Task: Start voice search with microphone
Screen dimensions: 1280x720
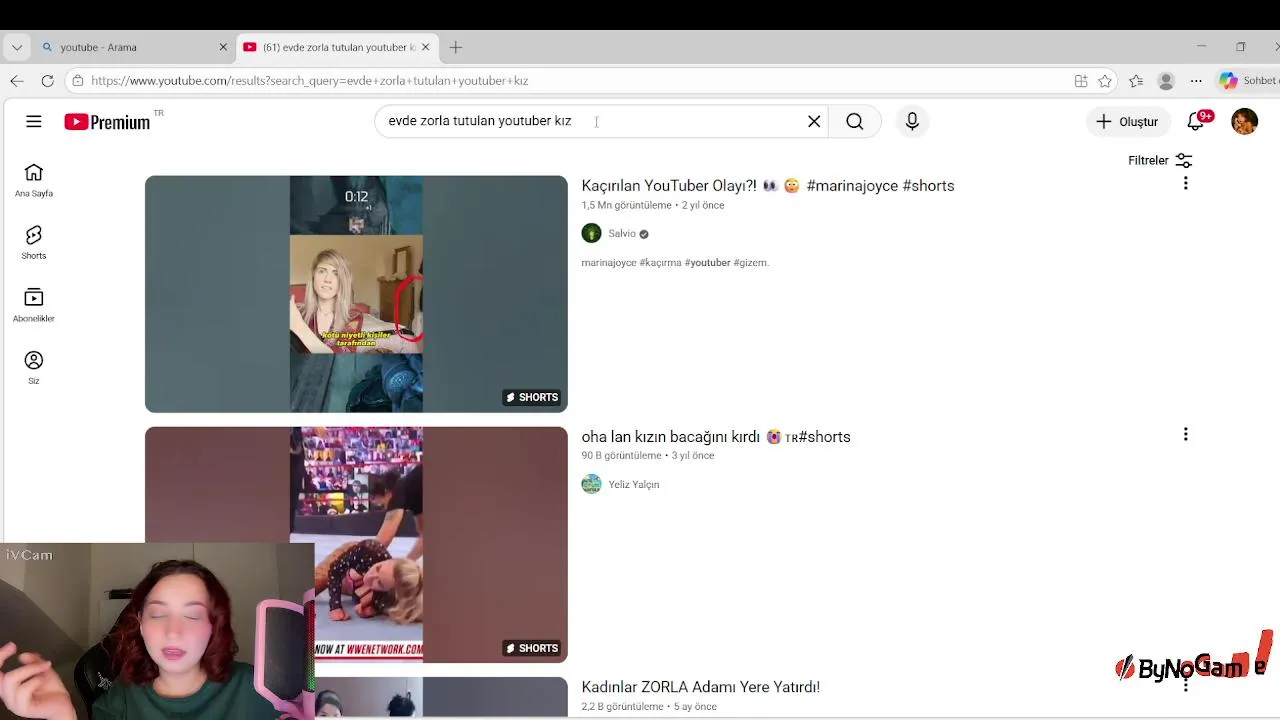Action: 912,121
